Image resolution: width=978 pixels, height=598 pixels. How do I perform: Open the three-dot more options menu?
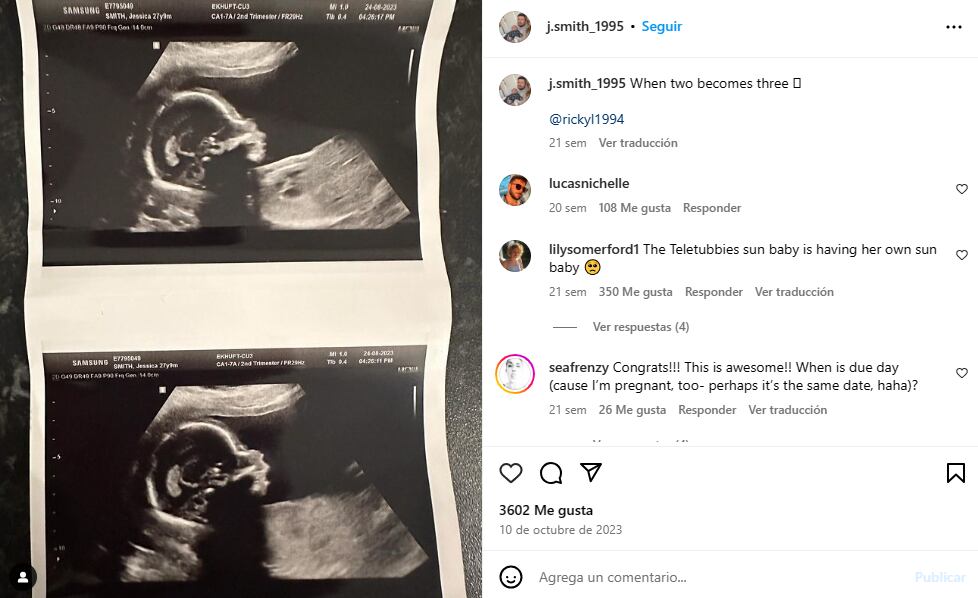[x=954, y=27]
